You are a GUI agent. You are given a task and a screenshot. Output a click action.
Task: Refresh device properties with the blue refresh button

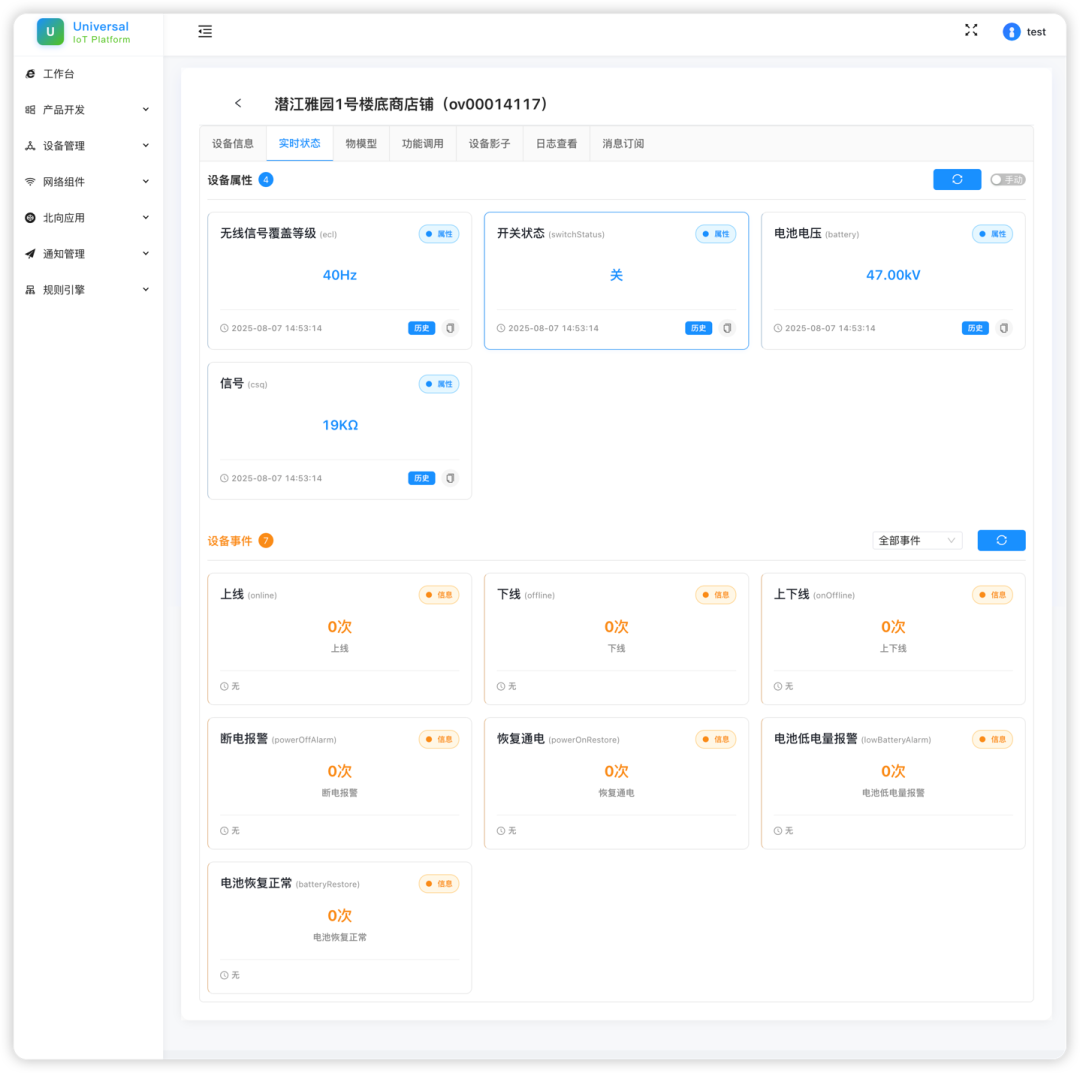(x=957, y=179)
